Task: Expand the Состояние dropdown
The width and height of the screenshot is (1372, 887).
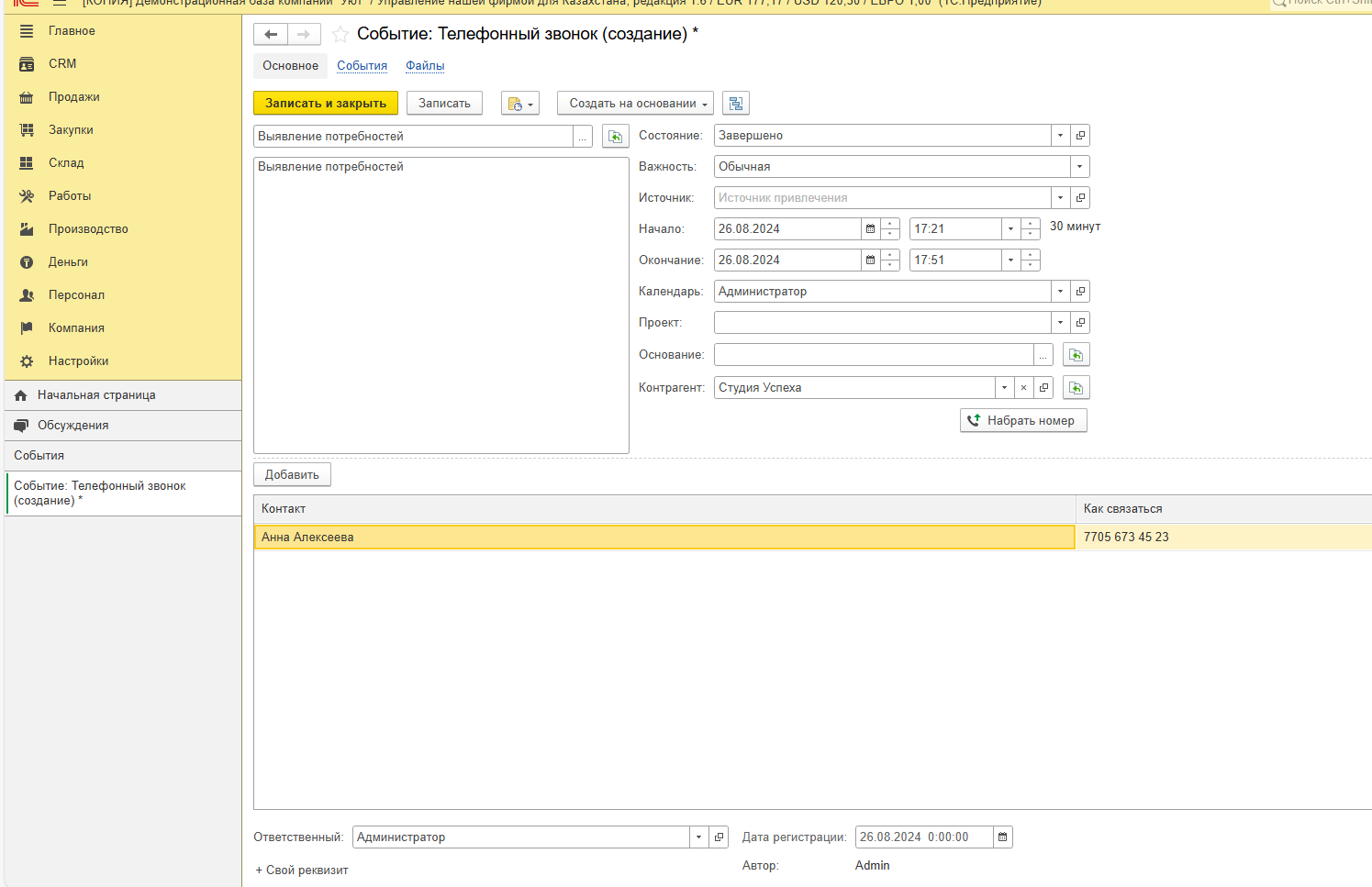Action: coord(1060,136)
